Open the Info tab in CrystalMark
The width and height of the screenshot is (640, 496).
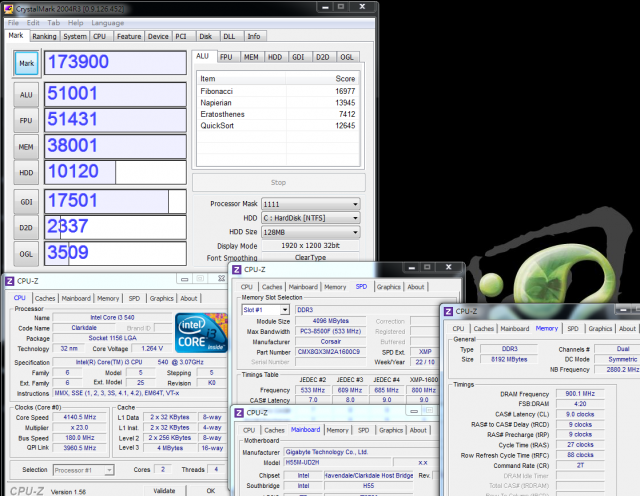click(x=254, y=36)
